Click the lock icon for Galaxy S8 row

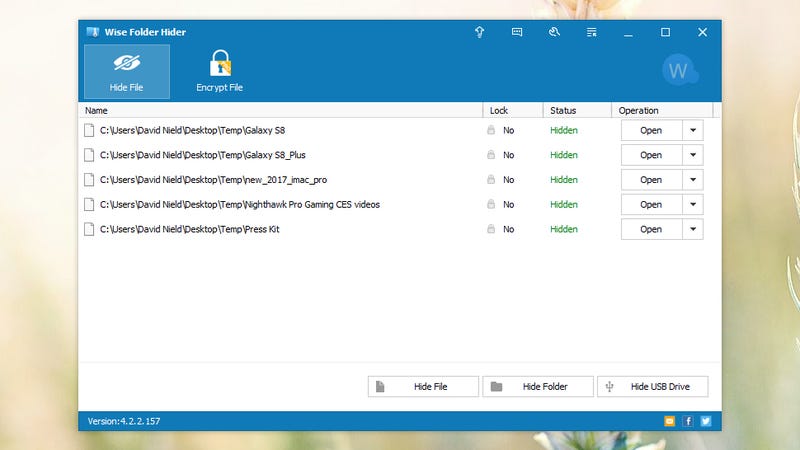pyautogui.click(x=491, y=130)
